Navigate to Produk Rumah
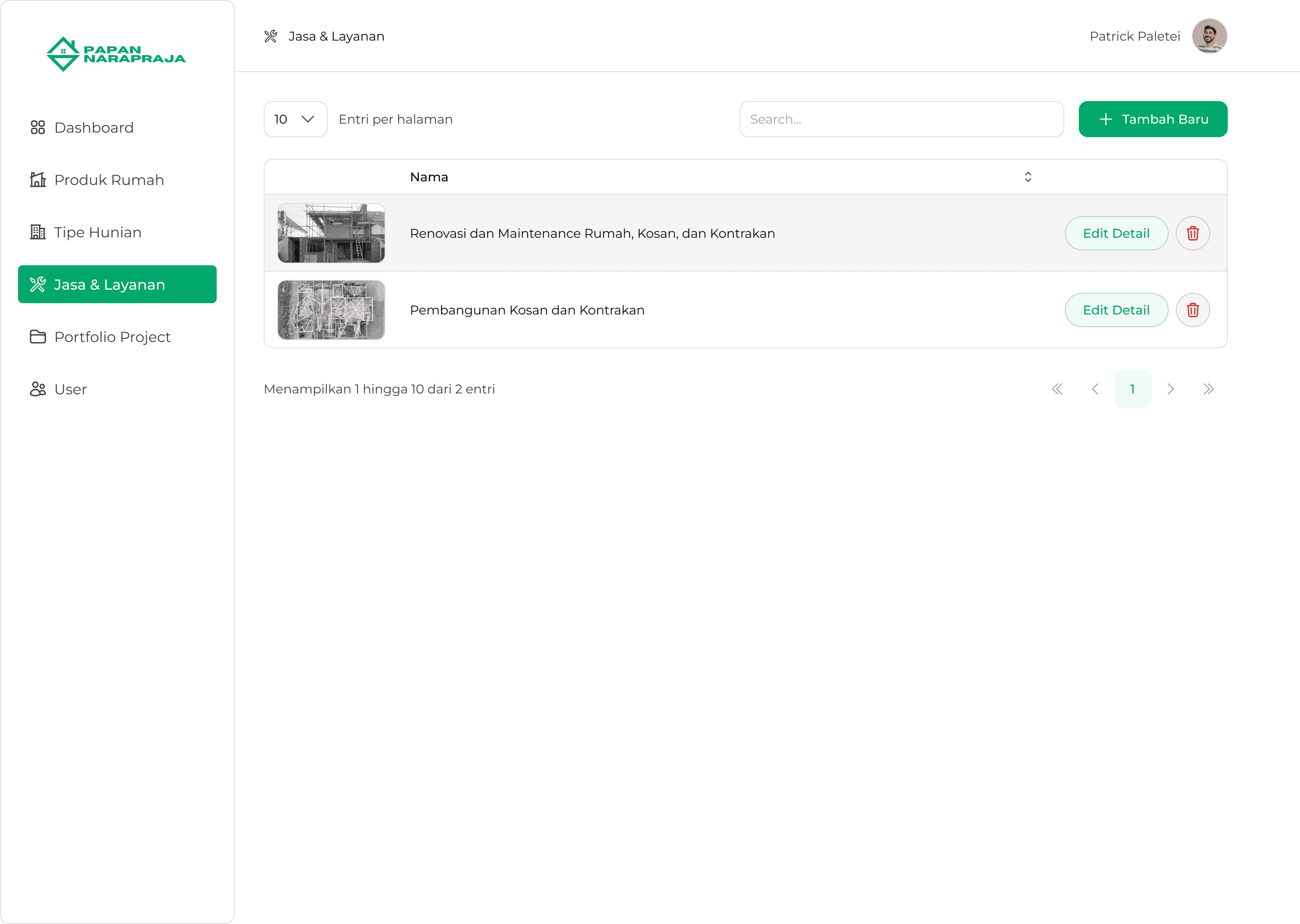This screenshot has height=924, width=1300. [109, 180]
